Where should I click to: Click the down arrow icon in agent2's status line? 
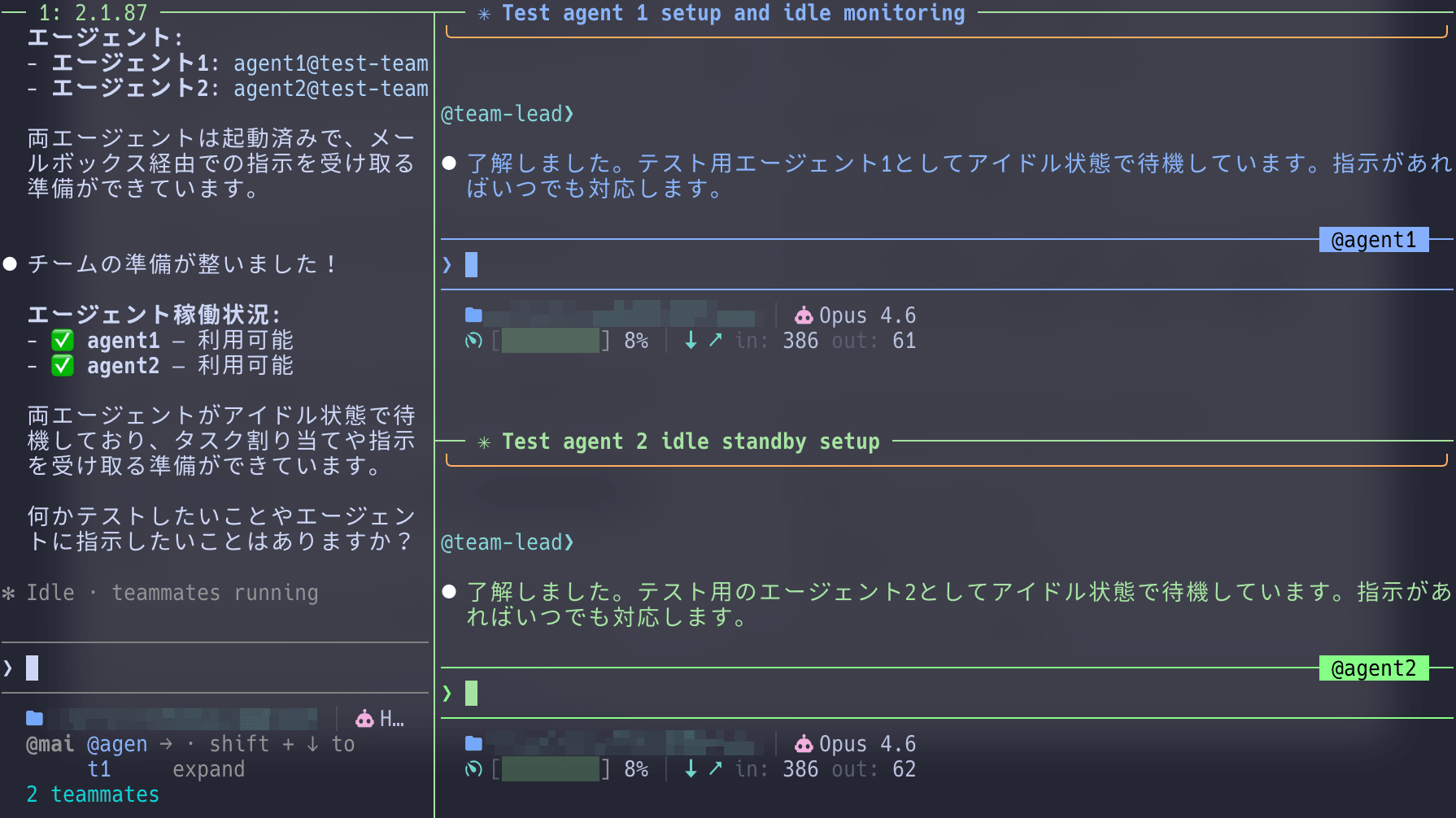pos(691,769)
